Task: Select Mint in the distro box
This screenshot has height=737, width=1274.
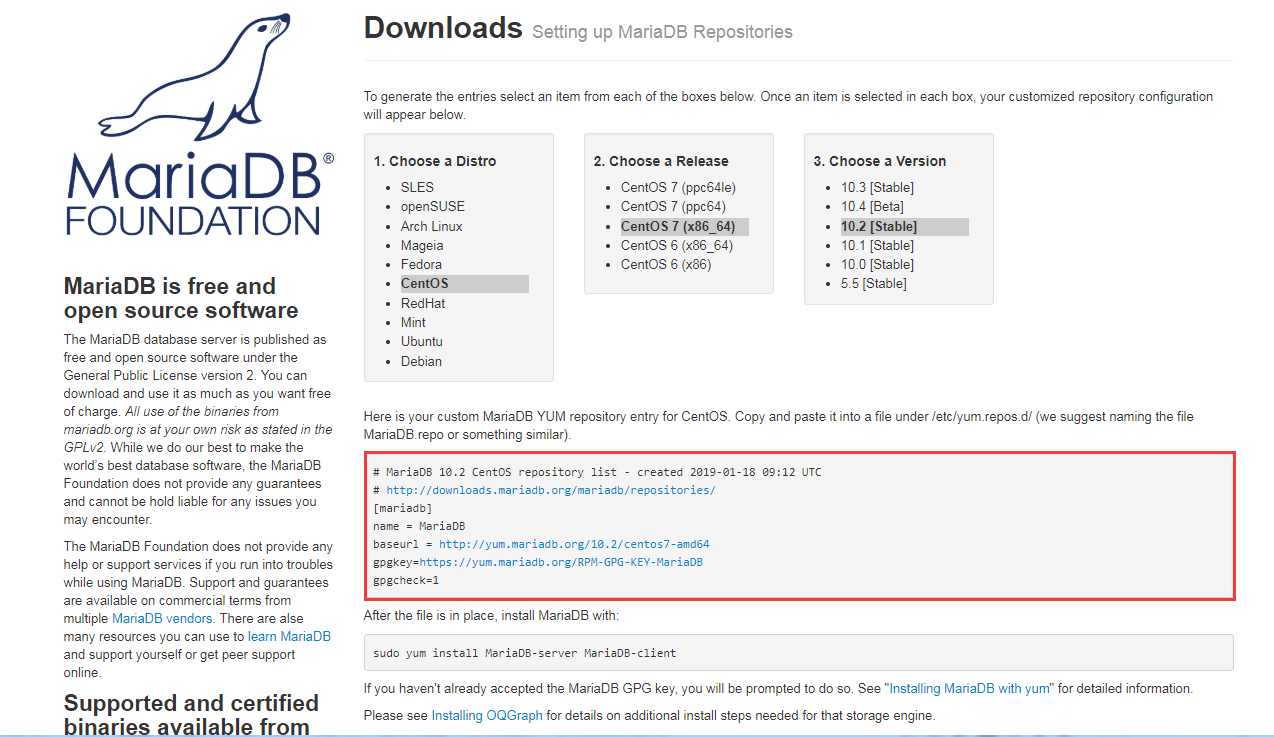Action: [x=413, y=322]
